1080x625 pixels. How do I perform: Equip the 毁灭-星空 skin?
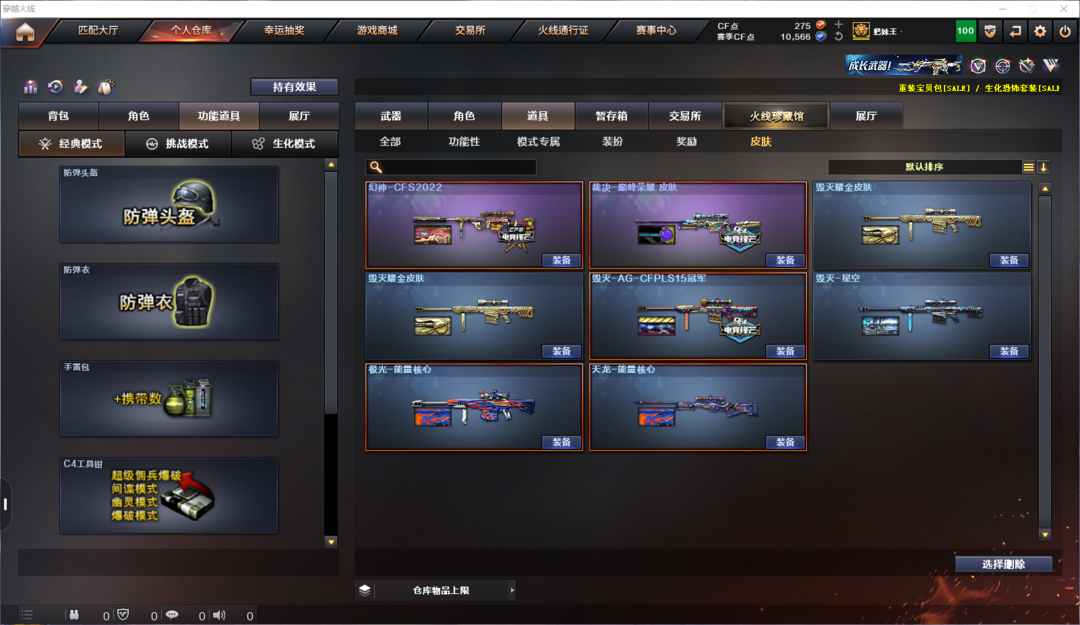1009,351
